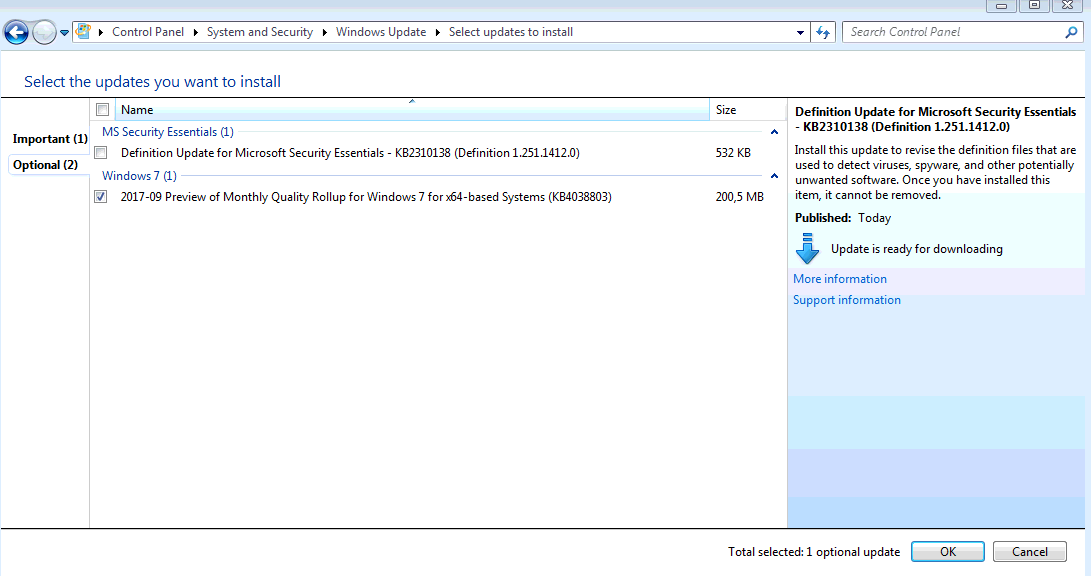Restore down the window with the middle caption button
The width and height of the screenshot is (1091, 576).
tap(1035, 6)
